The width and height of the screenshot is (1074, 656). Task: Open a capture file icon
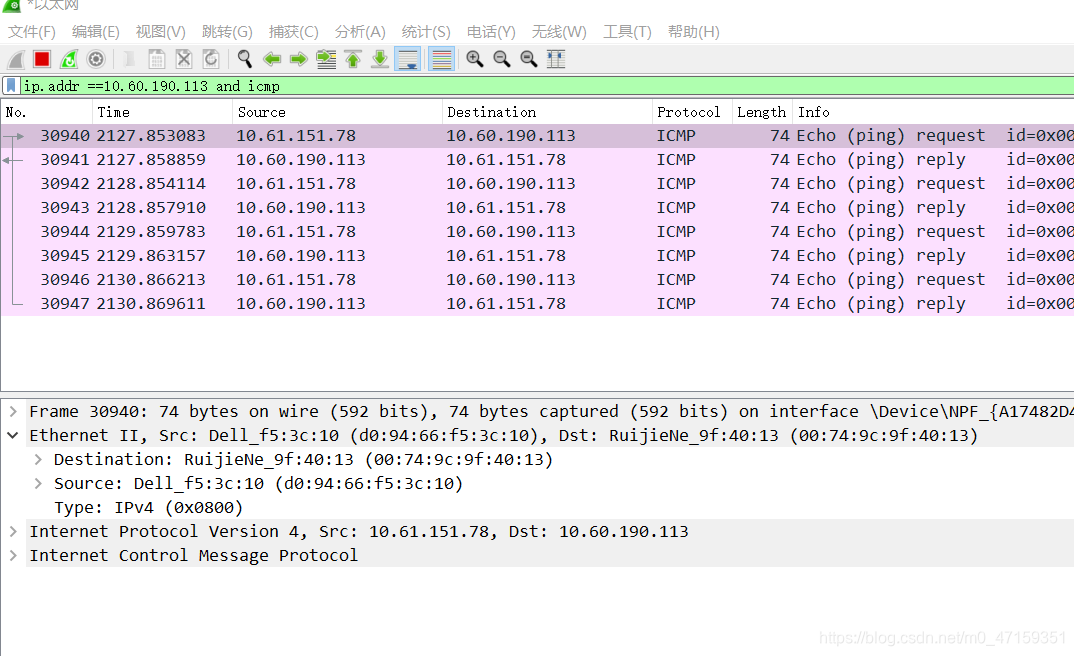click(x=129, y=60)
